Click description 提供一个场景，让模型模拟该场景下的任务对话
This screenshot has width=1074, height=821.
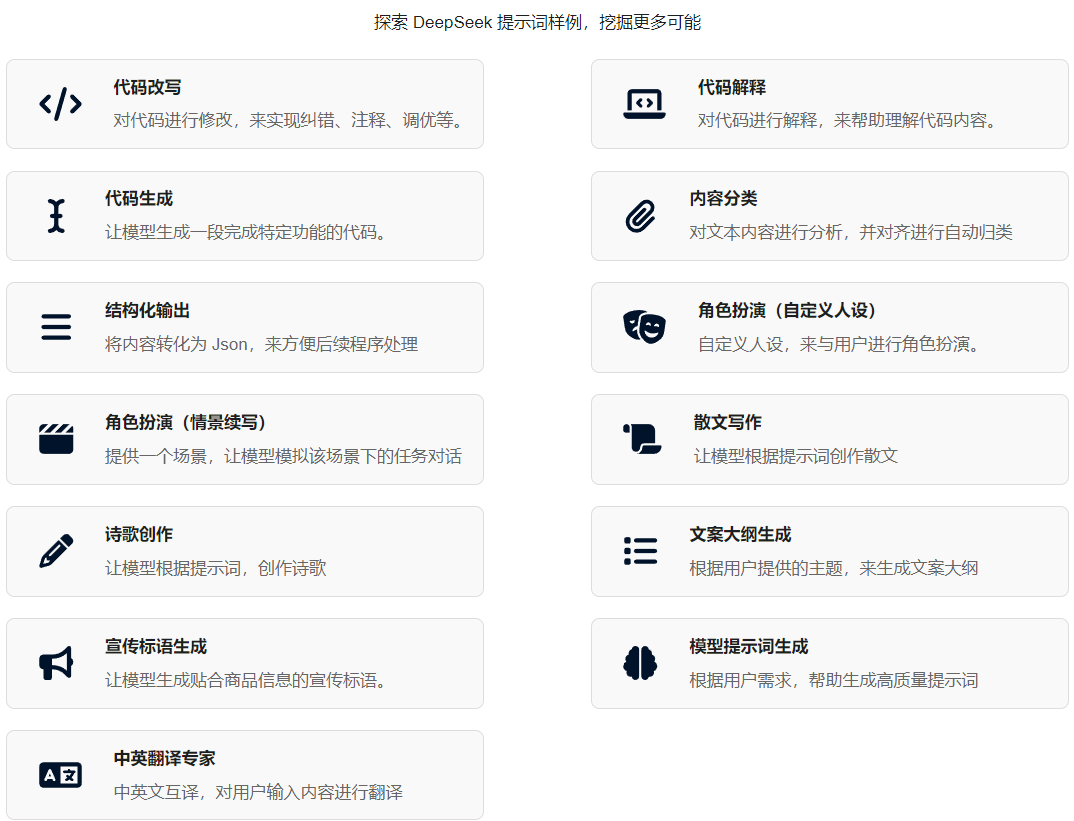tap(284, 456)
